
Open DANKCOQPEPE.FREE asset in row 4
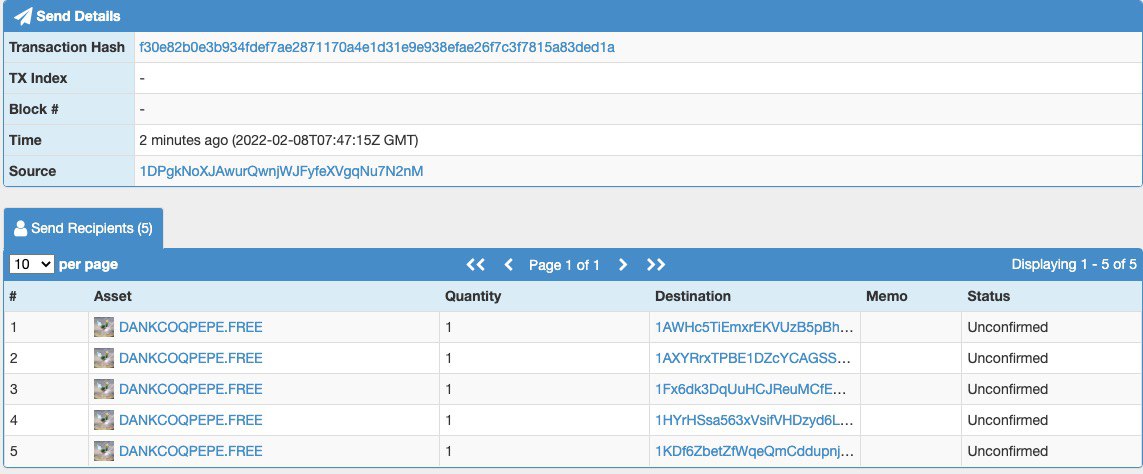[190, 420]
